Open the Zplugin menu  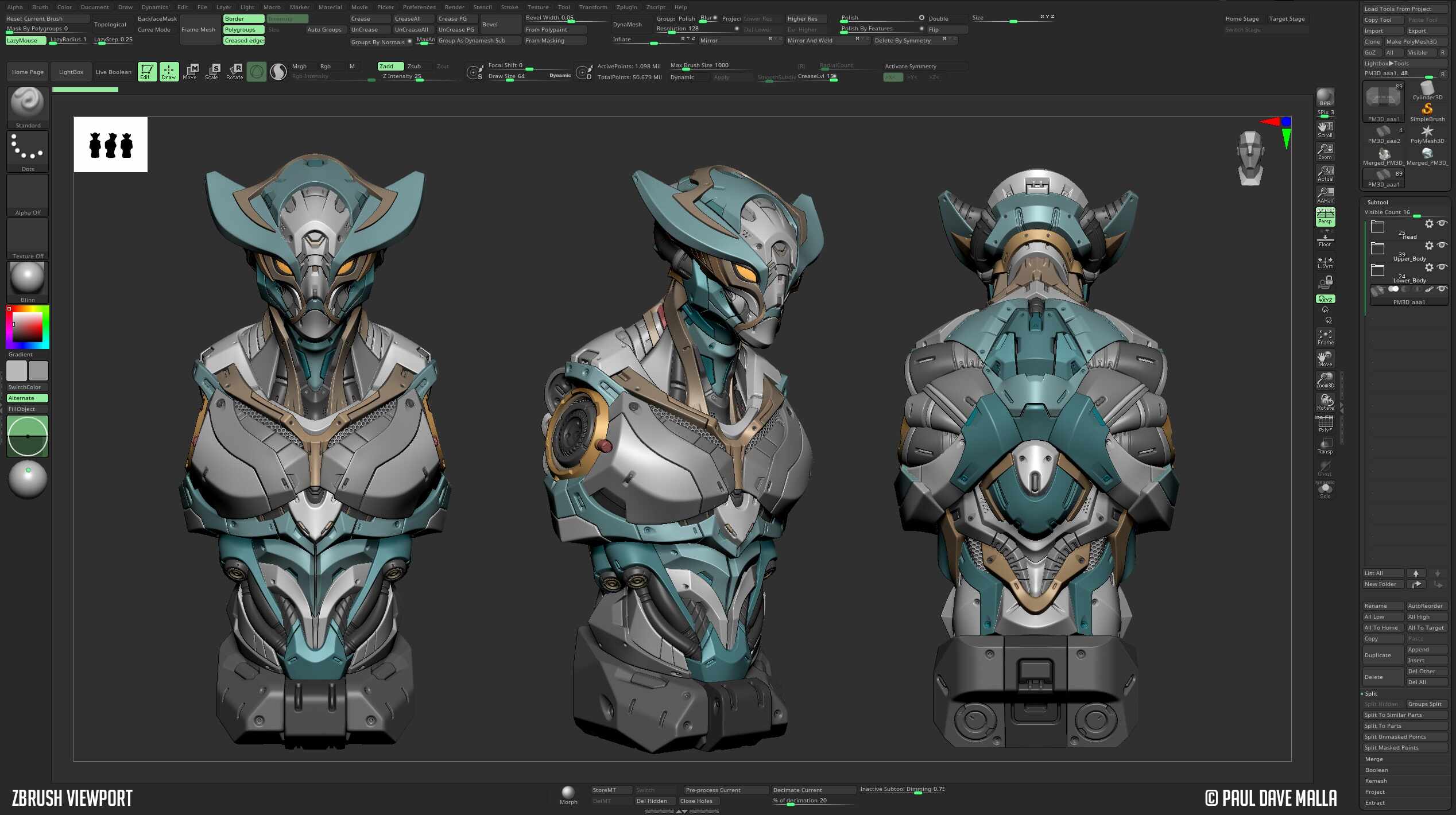pyautogui.click(x=626, y=7)
